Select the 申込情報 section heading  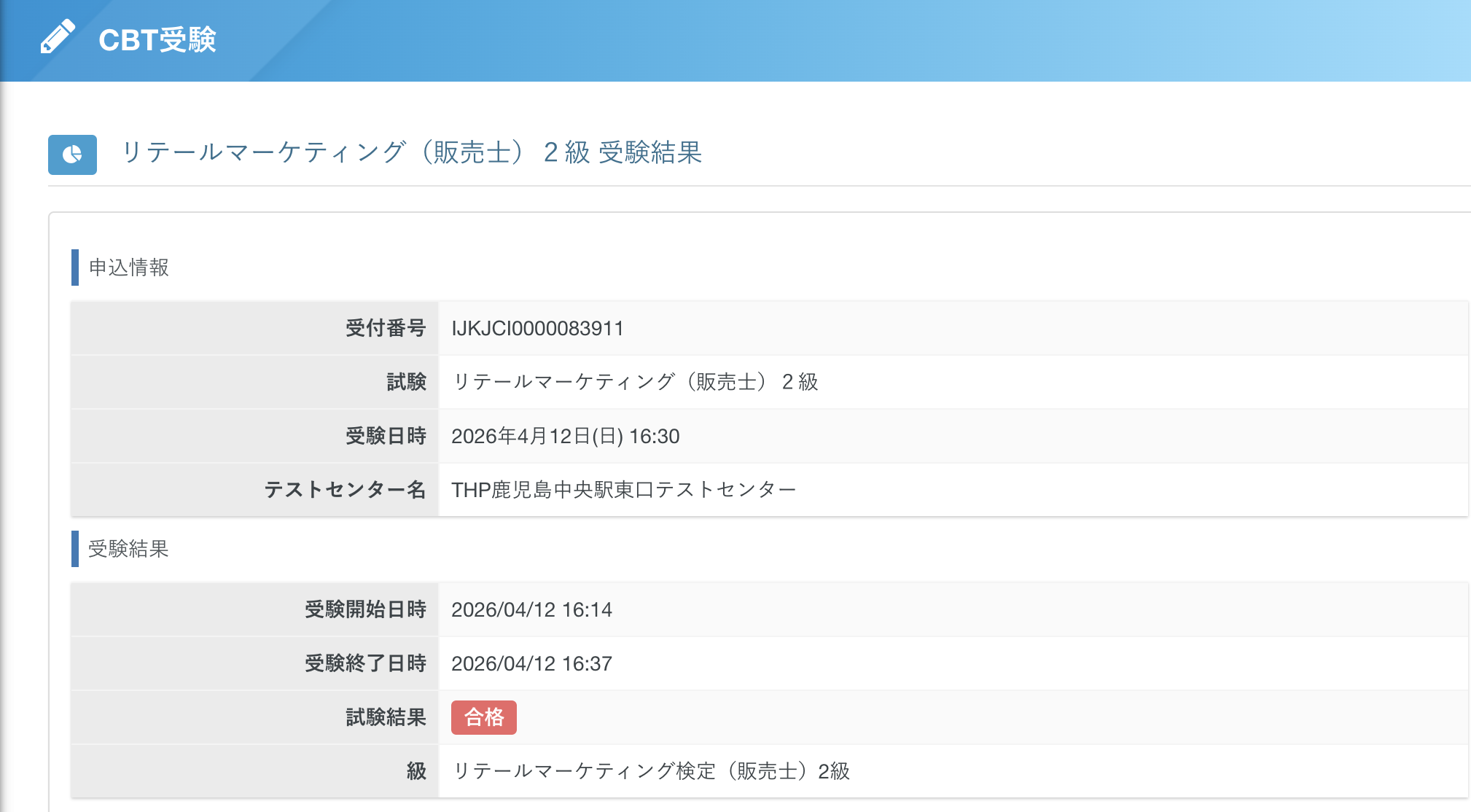pos(127,268)
